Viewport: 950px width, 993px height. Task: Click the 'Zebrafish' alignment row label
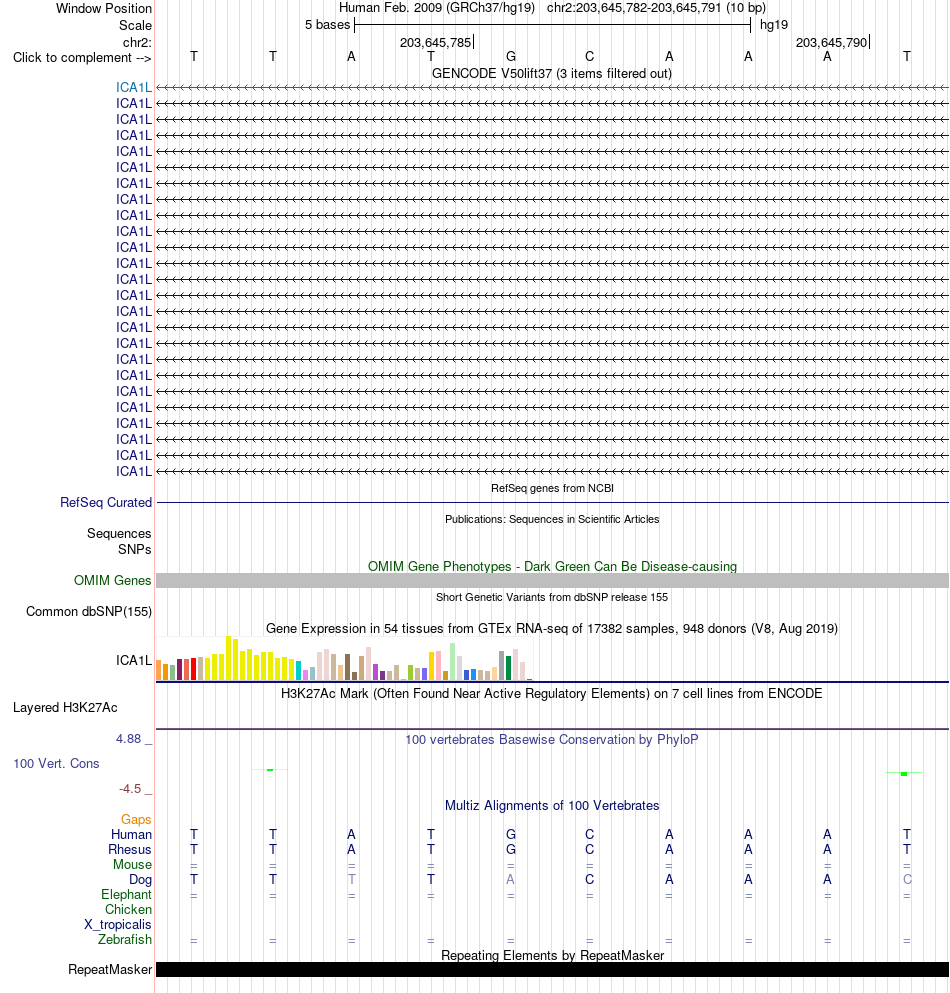click(x=125, y=939)
